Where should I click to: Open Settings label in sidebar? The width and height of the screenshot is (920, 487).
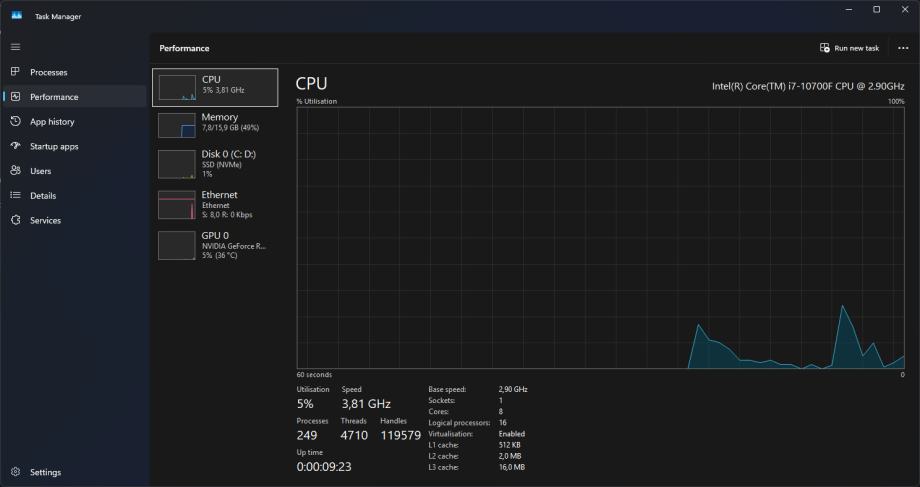pos(45,472)
